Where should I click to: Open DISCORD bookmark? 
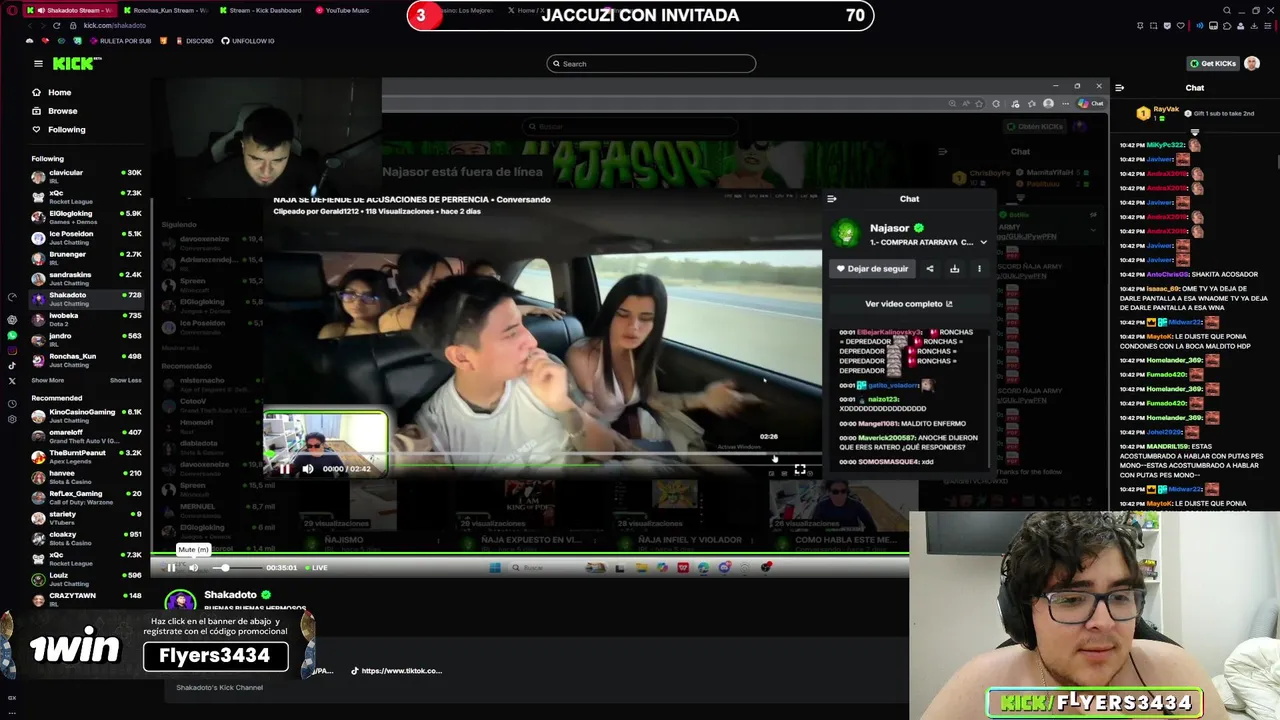pyautogui.click(x=194, y=41)
